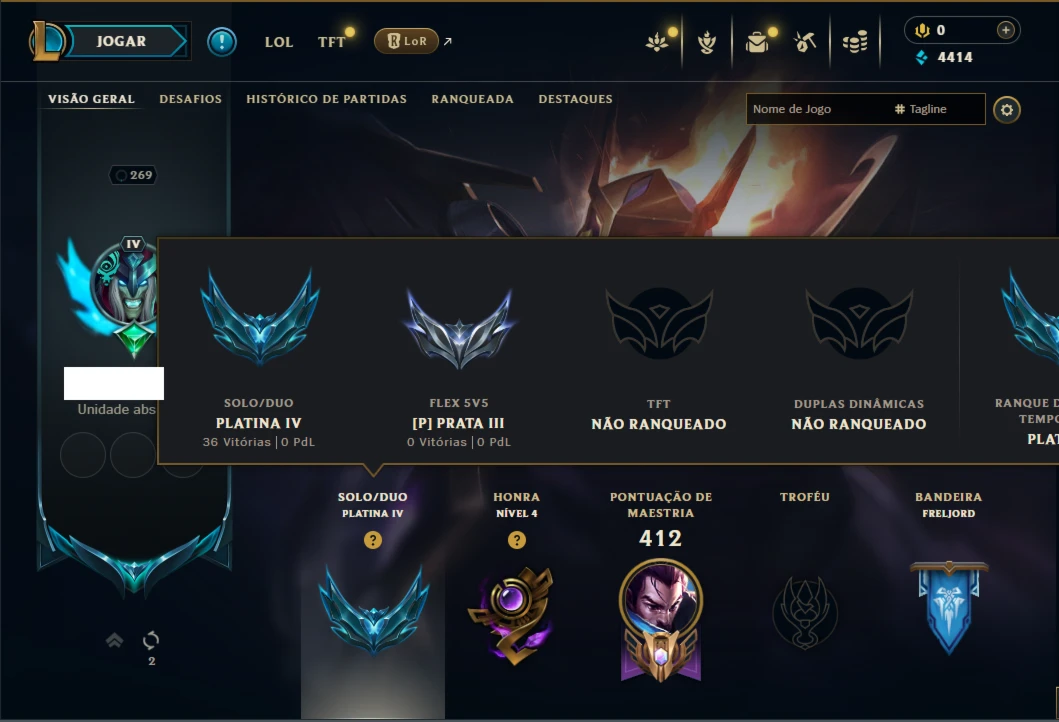Add Riot Points with plus button
Screen dimensions: 1059x722
[x=1006, y=30]
